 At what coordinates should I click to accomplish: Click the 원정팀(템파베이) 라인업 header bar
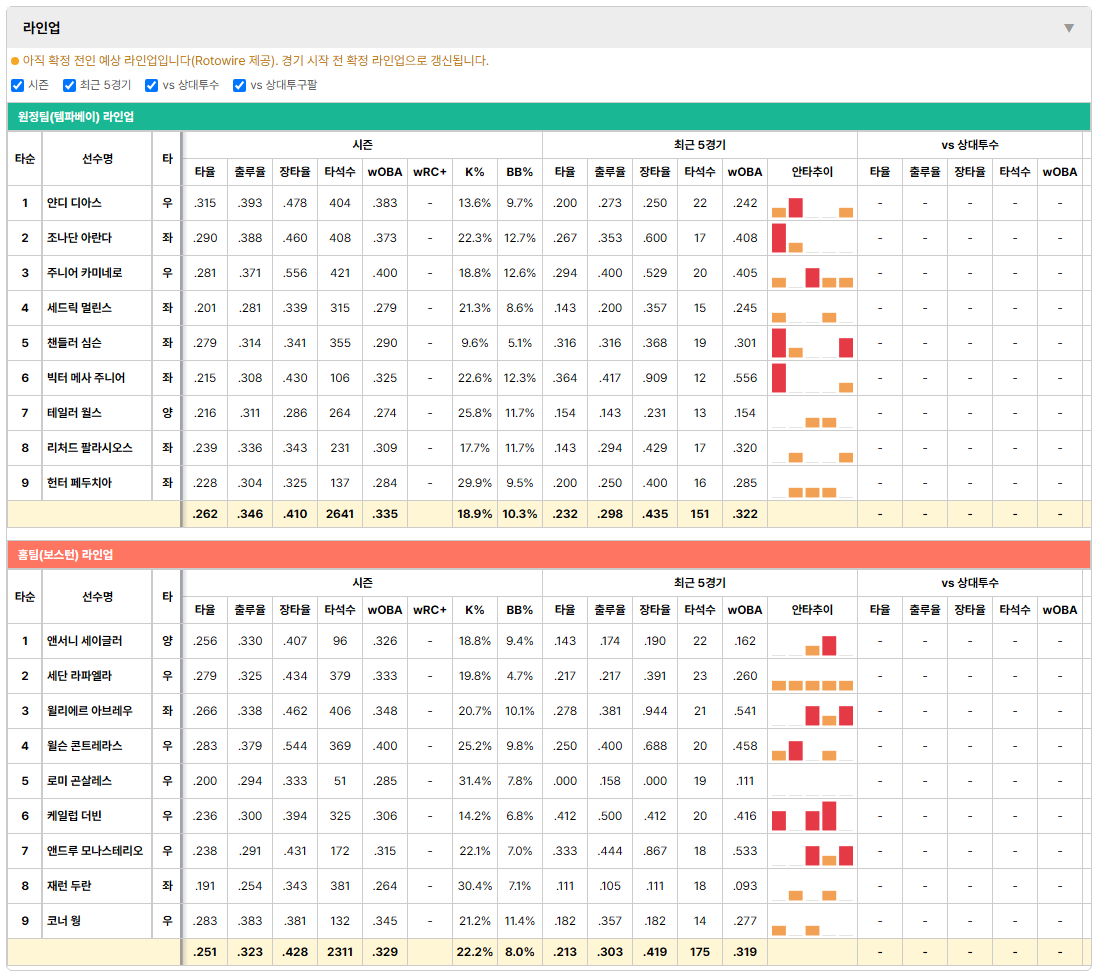[x=549, y=117]
